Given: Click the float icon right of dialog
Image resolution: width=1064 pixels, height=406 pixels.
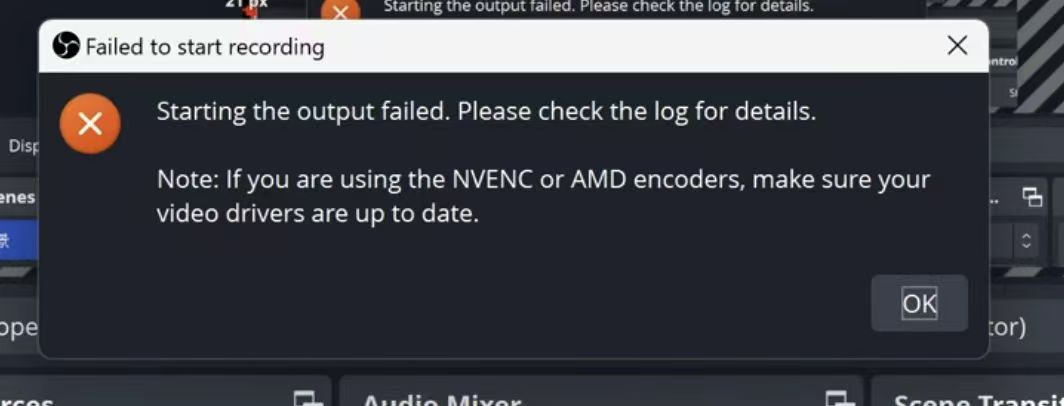Looking at the screenshot, I should (1032, 197).
